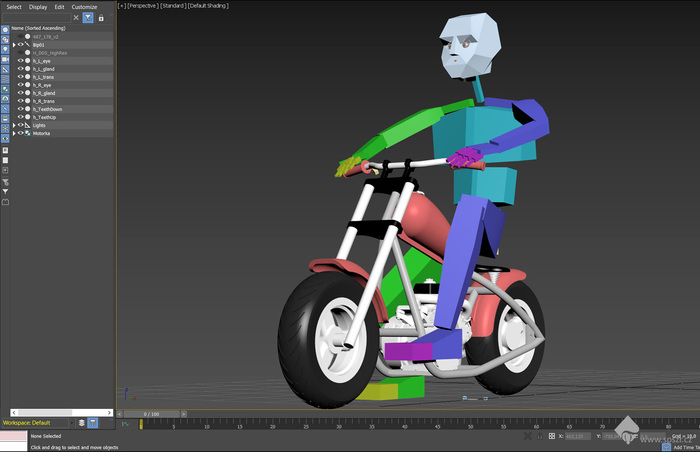Image resolution: width=700 pixels, height=452 pixels.
Task: Hide the h_TeethDown object
Action: pos(21,109)
